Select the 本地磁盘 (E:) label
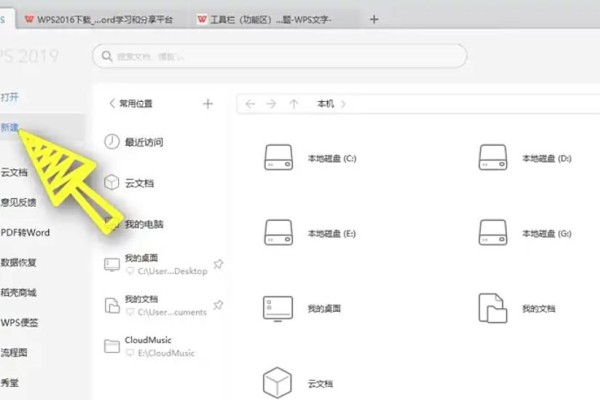The height and width of the screenshot is (400, 600). [x=331, y=233]
